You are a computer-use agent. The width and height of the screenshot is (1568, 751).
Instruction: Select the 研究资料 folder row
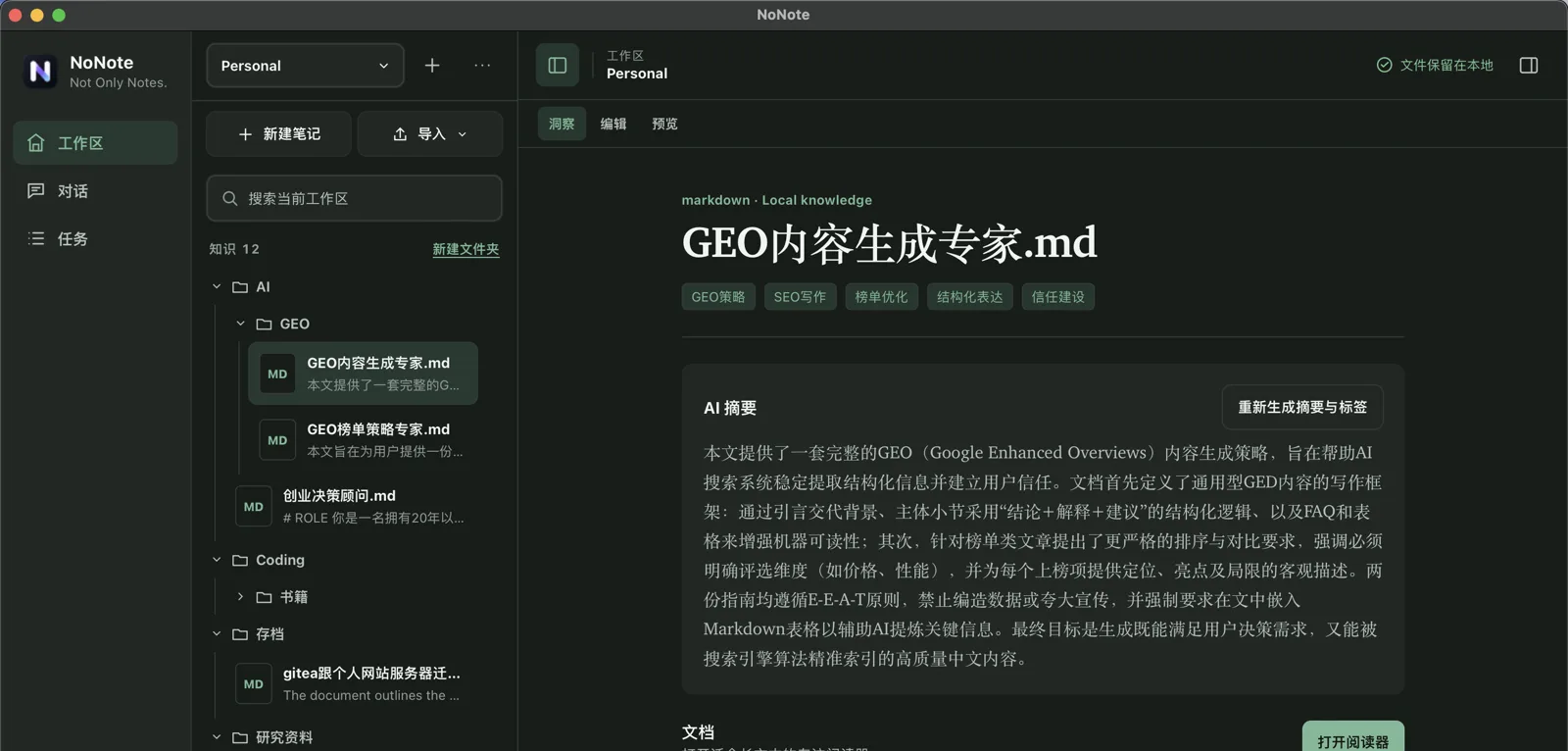tap(355, 737)
